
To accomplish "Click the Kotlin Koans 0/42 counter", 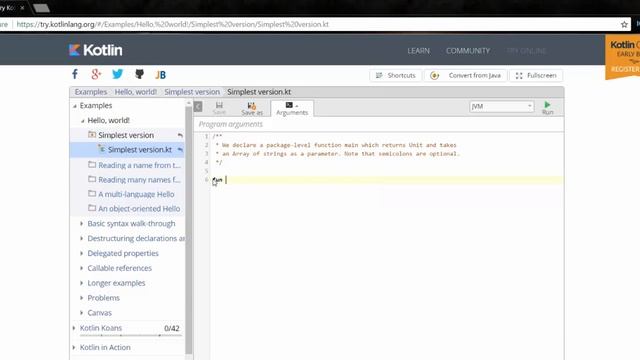I will [171, 328].
